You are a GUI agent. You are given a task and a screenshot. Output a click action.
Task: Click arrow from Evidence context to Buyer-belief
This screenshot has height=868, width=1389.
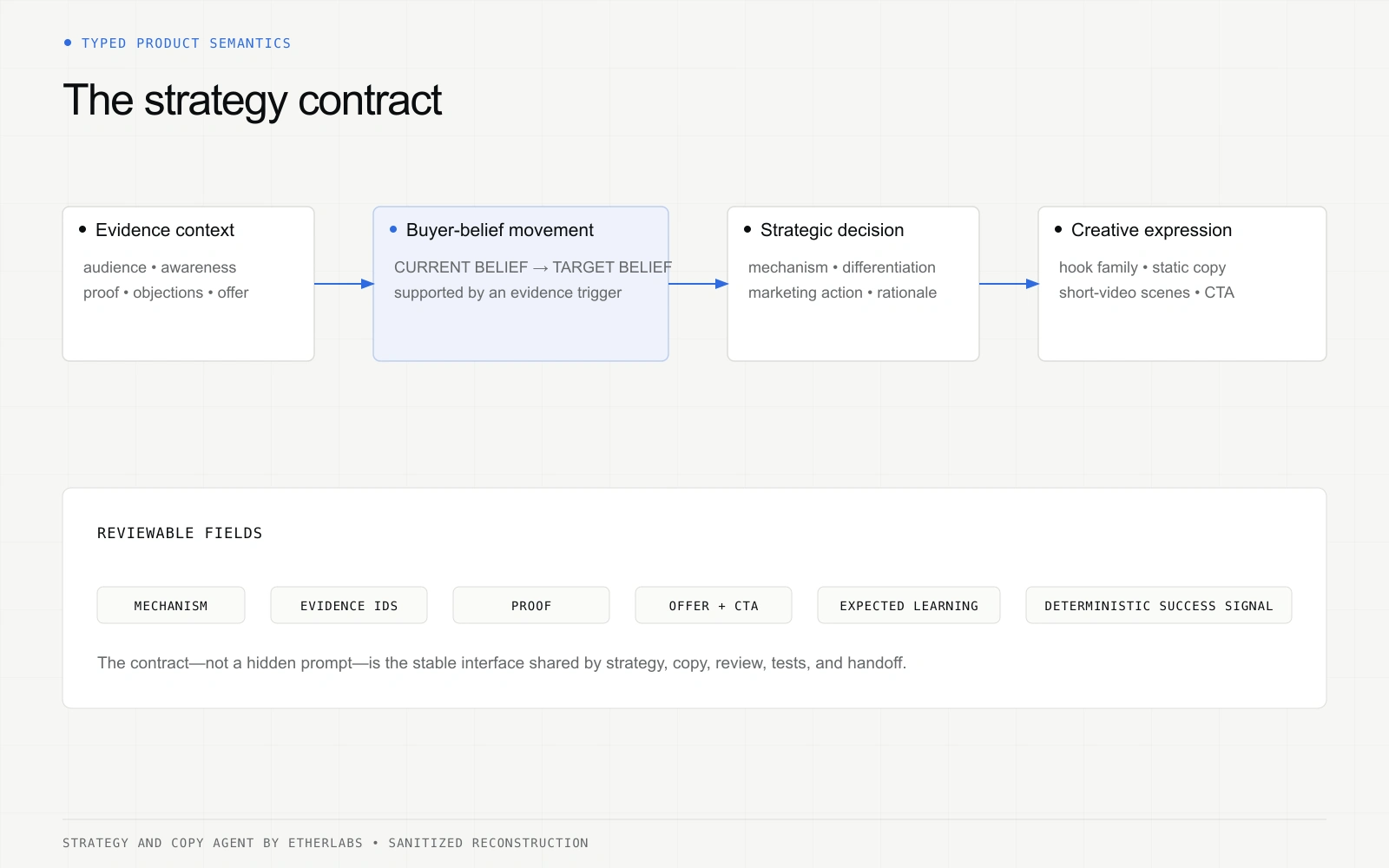click(344, 284)
